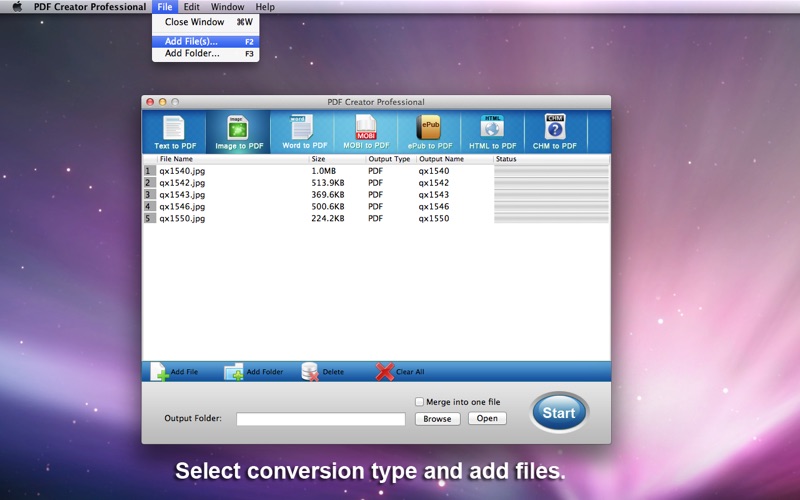Viewport: 800px width, 500px height.
Task: Click the Browse button
Action: point(437,418)
